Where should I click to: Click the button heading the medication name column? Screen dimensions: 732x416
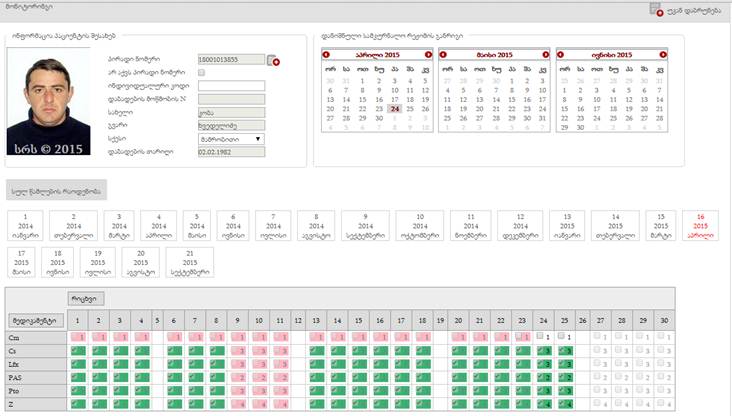point(34,320)
